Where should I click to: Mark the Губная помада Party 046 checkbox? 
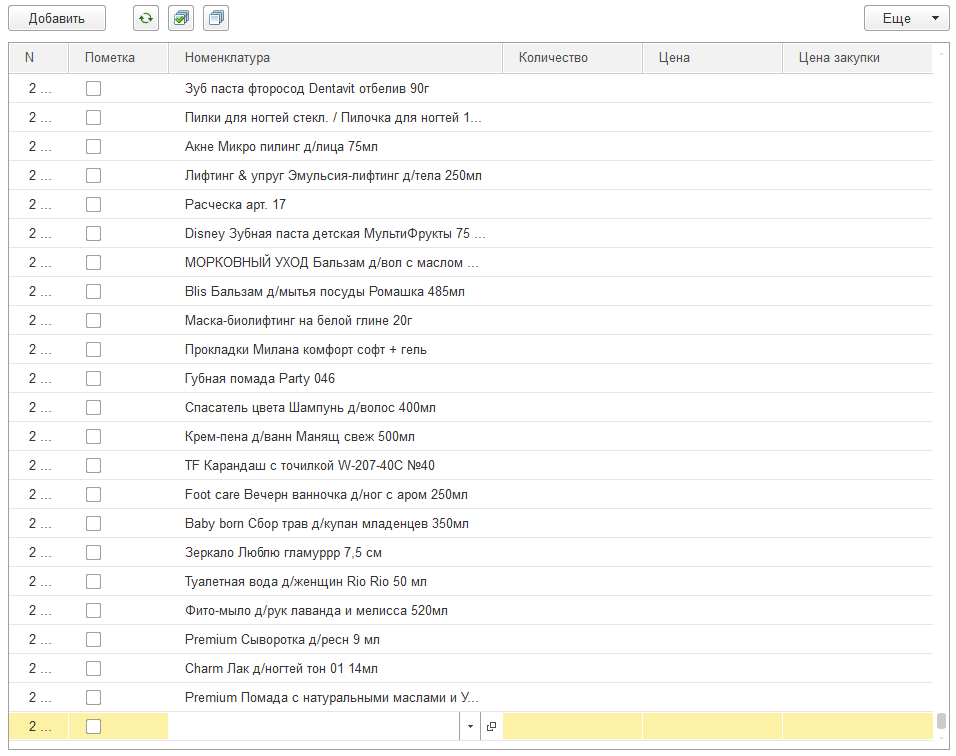(x=93, y=378)
